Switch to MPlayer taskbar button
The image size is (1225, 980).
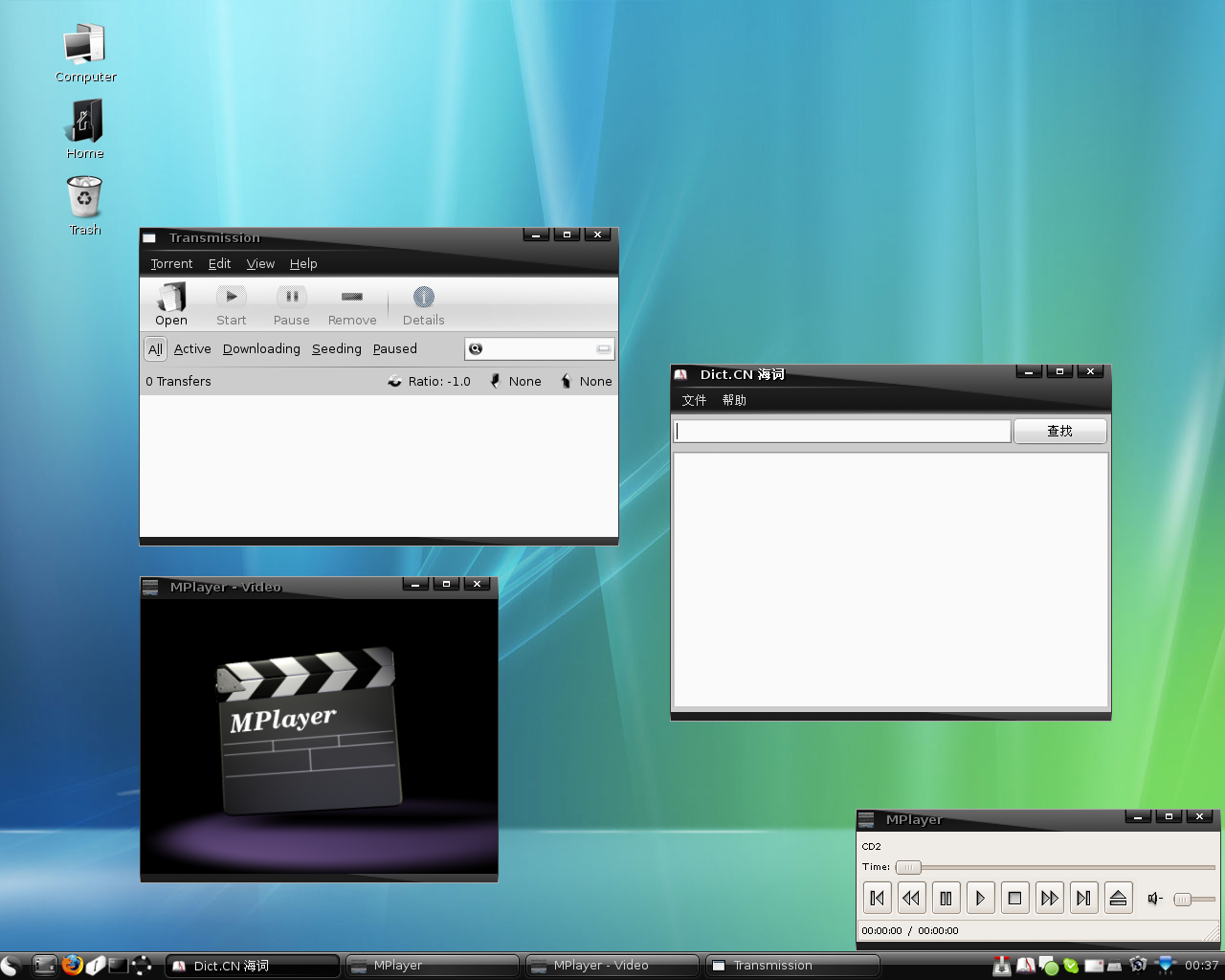433,966
